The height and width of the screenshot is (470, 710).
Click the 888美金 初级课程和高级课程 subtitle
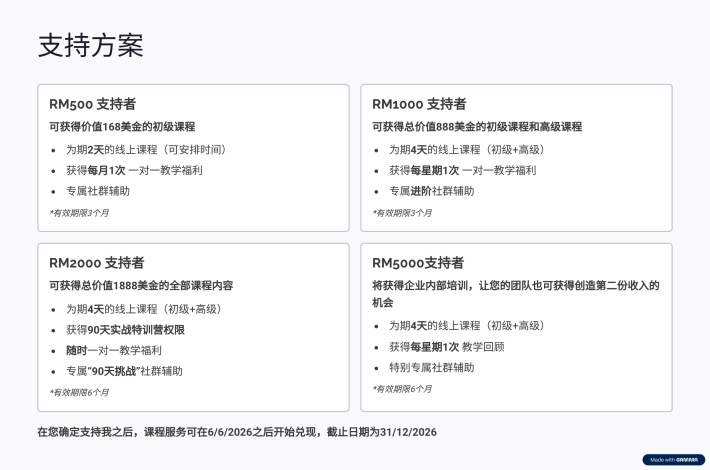tap(476, 127)
